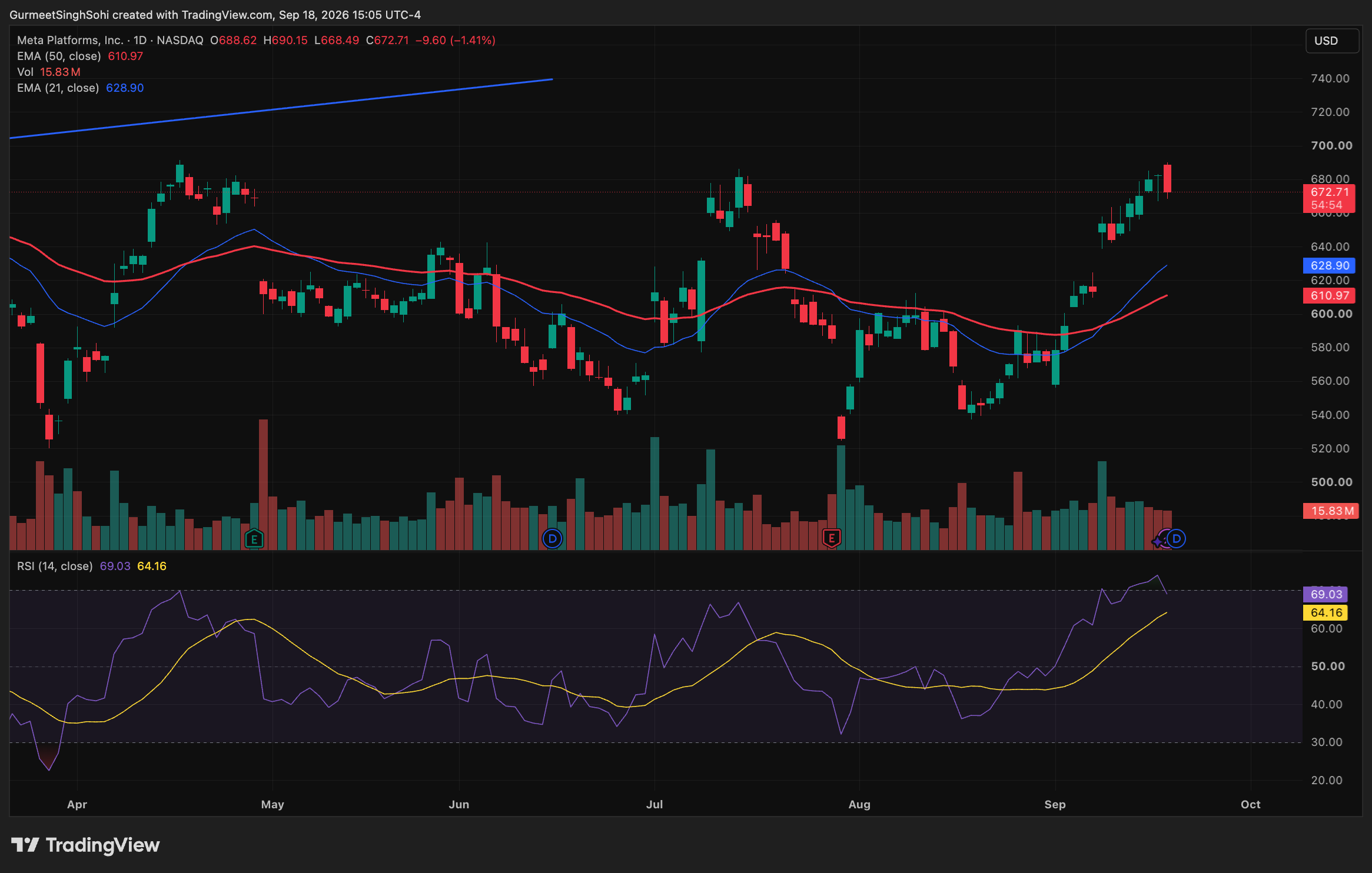This screenshot has width=1372, height=873.
Task: Click the Aug label on the time axis
Action: tap(859, 804)
